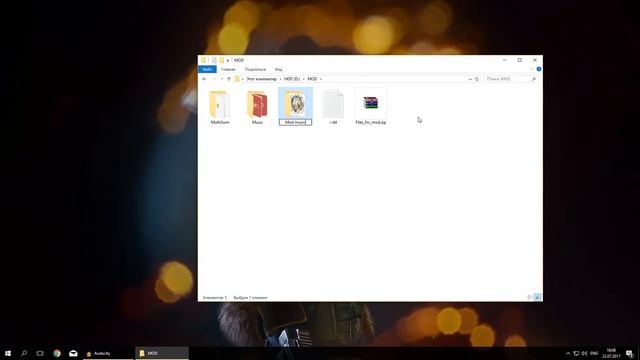Open Task View on the taskbar
Image resolution: width=640 pixels, height=360 pixels.
pos(40,353)
